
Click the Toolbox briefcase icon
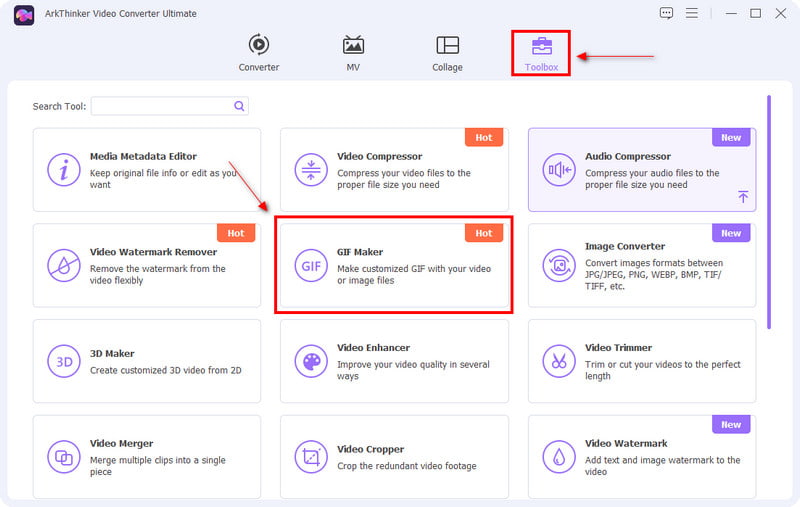[x=542, y=45]
